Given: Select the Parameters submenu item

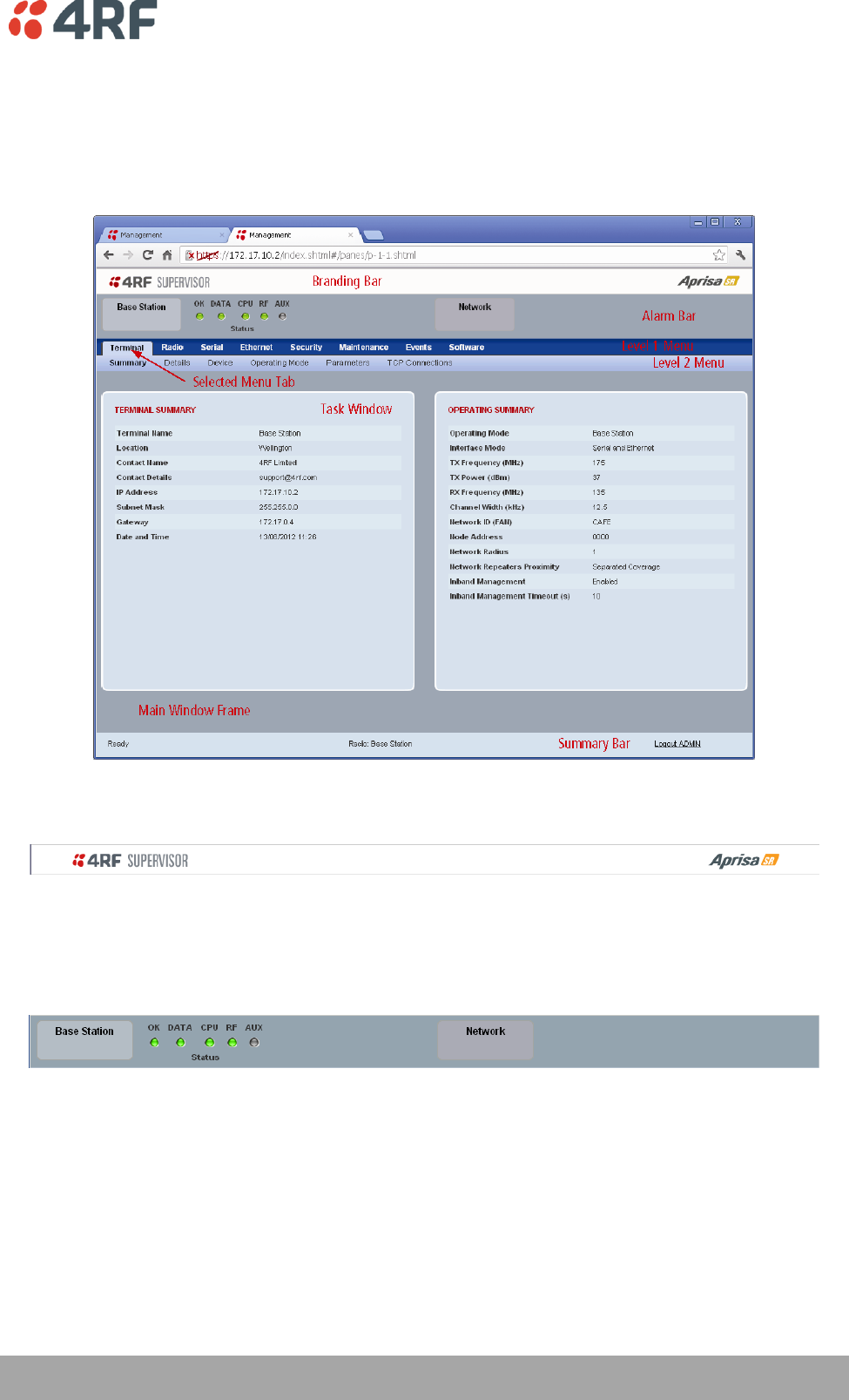Looking at the screenshot, I should point(347,363).
